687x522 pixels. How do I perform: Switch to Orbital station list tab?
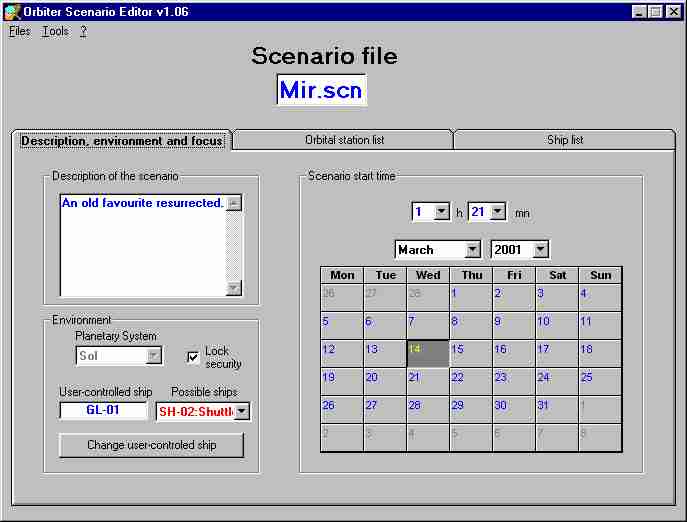[x=344, y=140]
